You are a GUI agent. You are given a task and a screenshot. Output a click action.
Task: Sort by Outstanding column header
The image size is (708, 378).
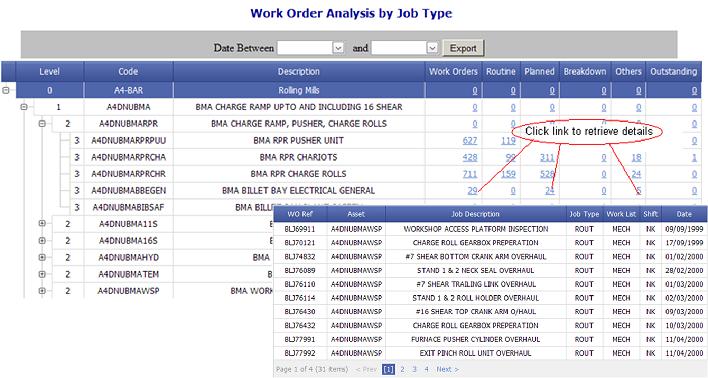tap(673, 71)
